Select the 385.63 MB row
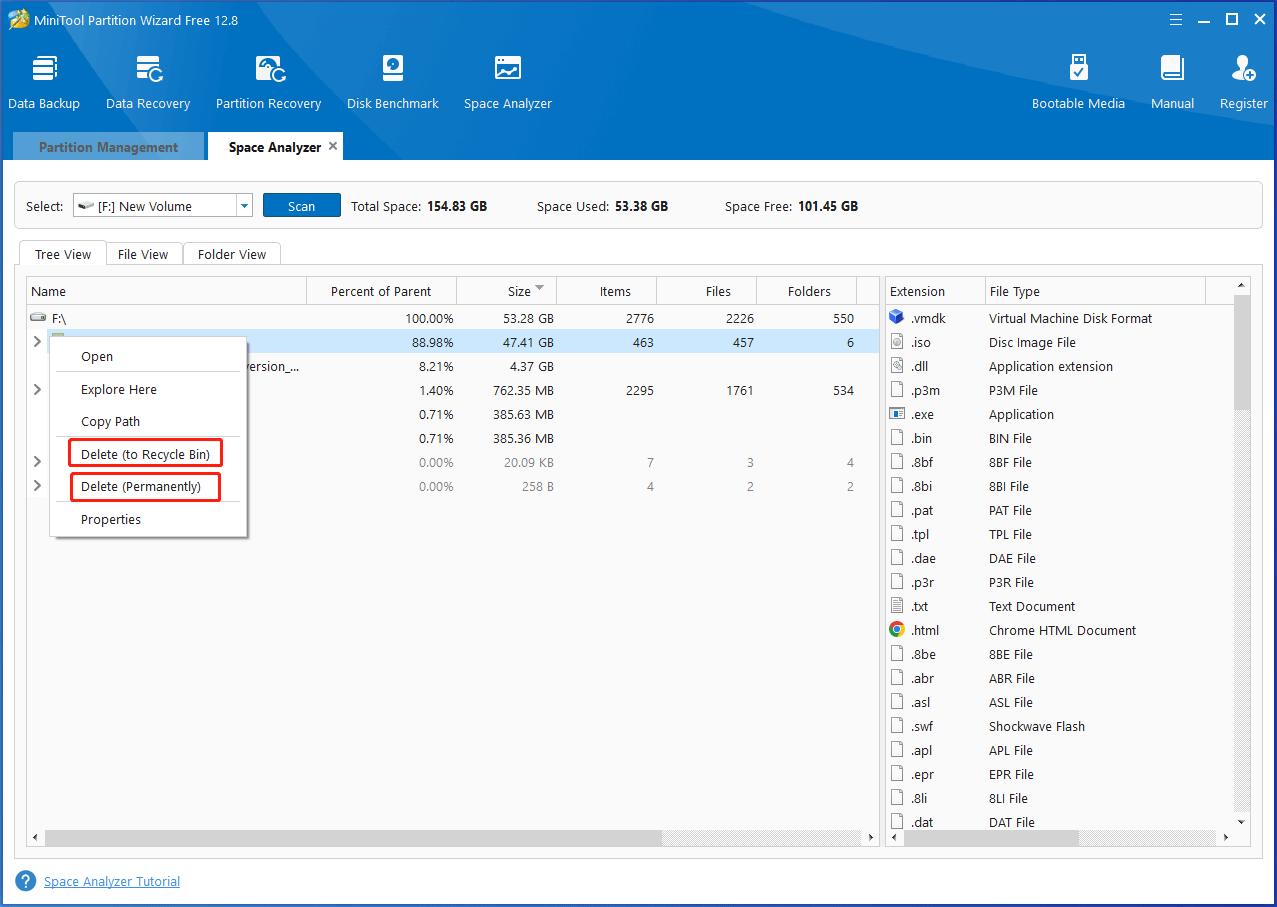Viewport: 1277px width, 907px height. point(453,414)
